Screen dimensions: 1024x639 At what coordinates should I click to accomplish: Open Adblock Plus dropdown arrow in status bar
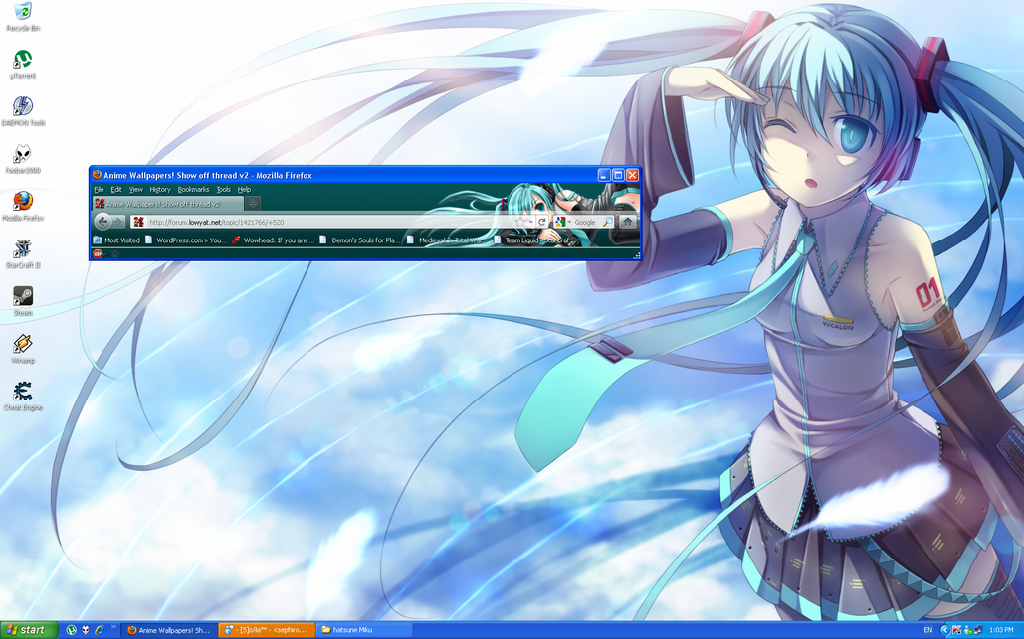104,254
